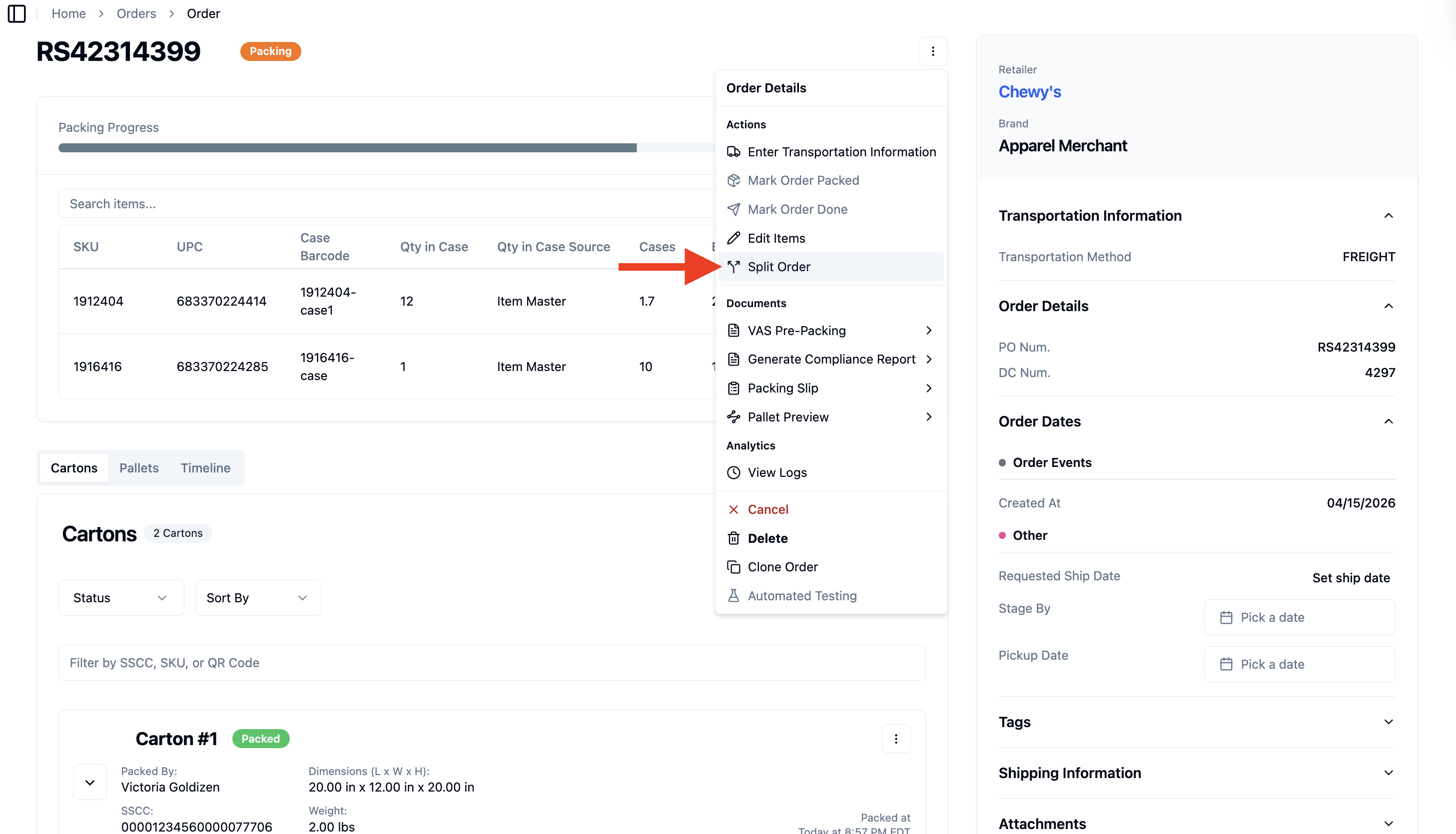Collapse the Transportation Information section
The height and width of the screenshot is (834, 1456).
click(x=1388, y=215)
